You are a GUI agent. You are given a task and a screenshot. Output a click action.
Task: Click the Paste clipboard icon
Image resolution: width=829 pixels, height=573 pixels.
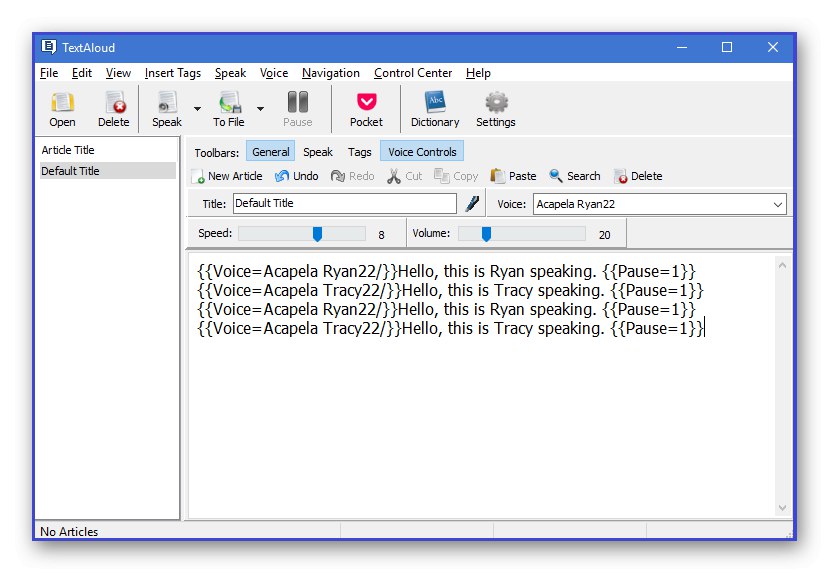[x=497, y=176]
